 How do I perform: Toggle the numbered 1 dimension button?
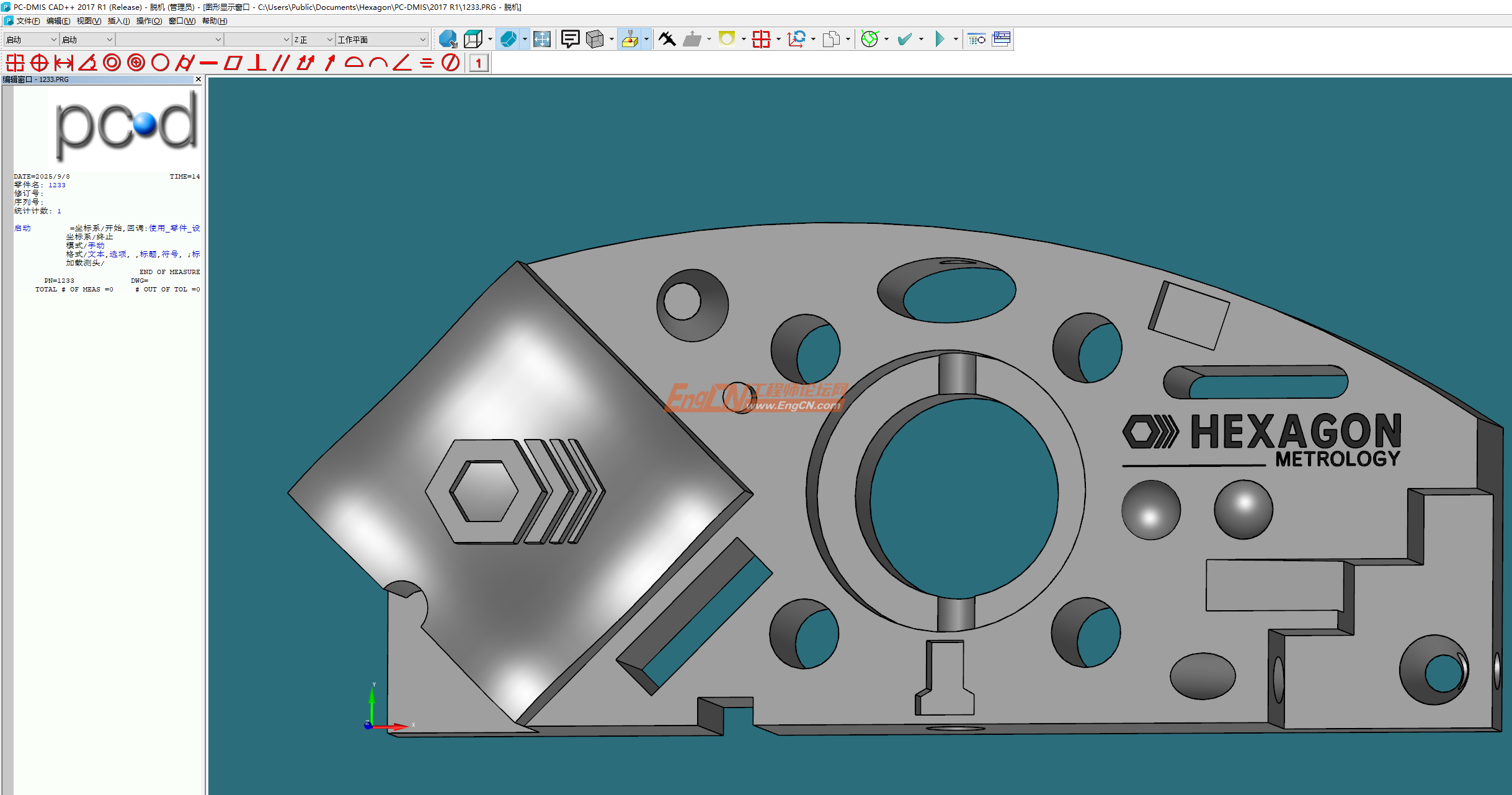(x=478, y=63)
